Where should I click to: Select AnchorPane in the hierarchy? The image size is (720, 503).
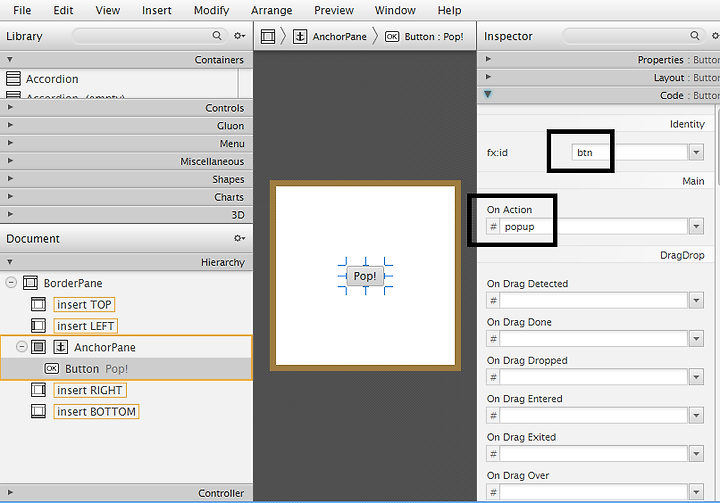point(105,347)
